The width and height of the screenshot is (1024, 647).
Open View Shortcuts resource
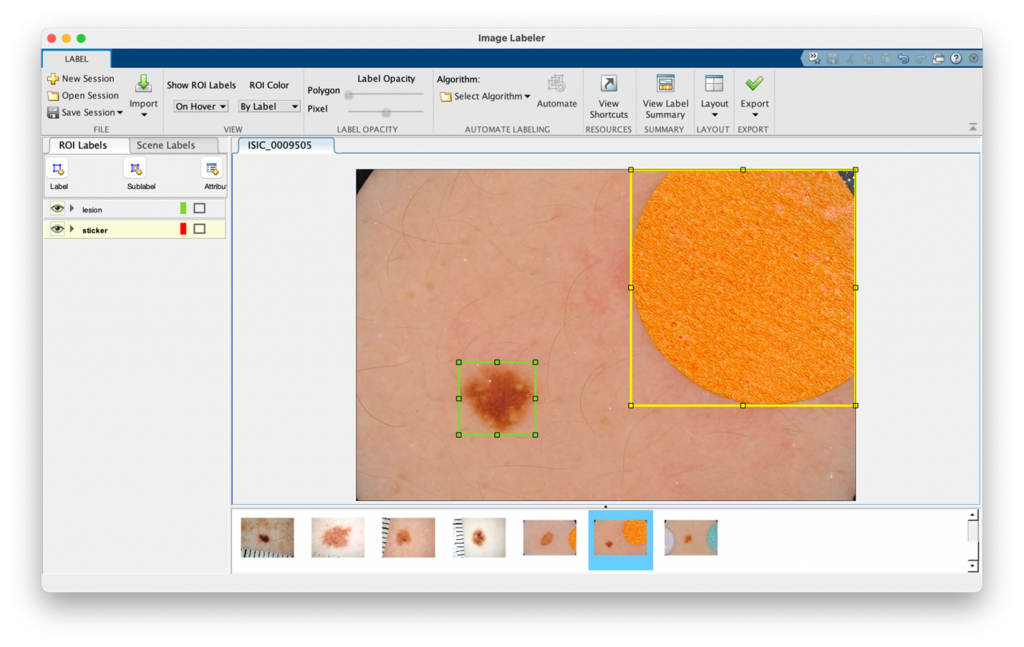pos(608,84)
